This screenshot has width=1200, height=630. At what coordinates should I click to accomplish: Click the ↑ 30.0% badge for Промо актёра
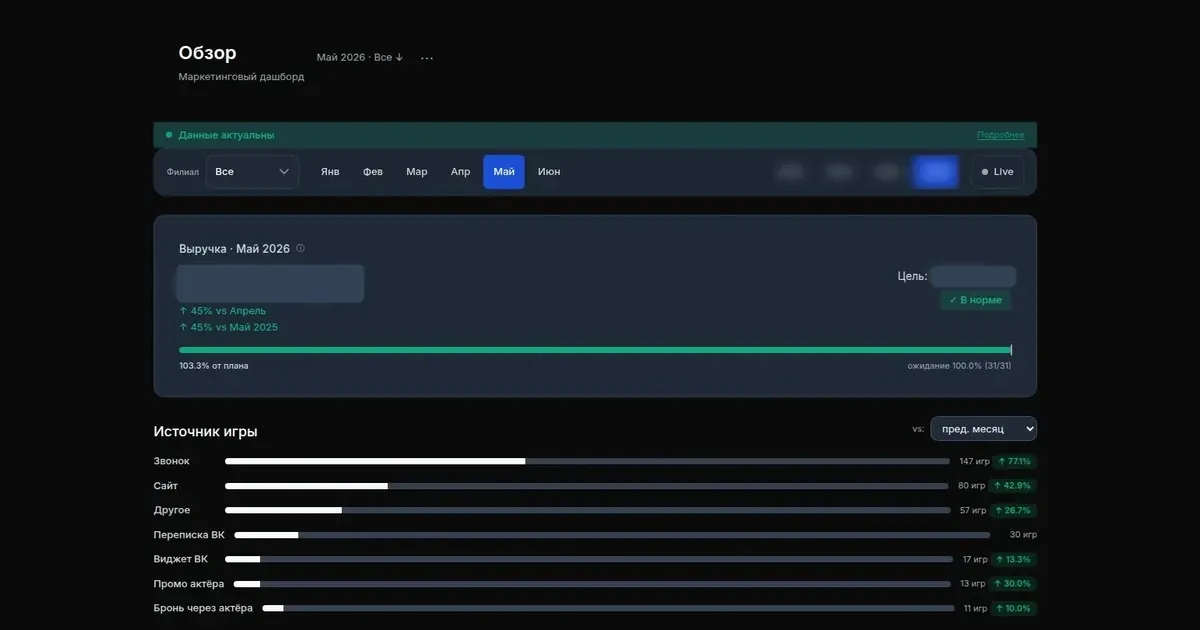[x=1013, y=584]
